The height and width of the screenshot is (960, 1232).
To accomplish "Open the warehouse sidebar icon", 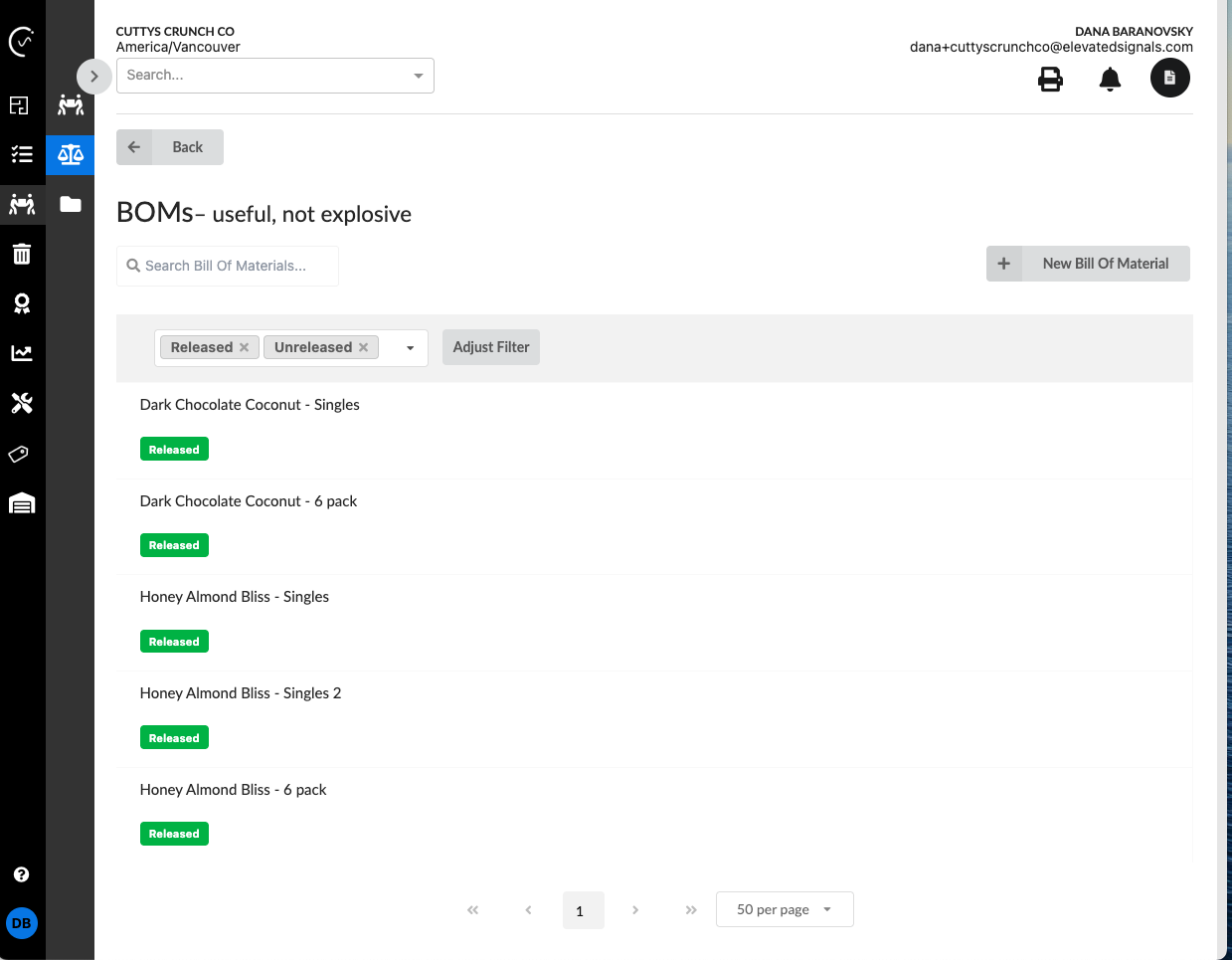I will click(22, 503).
